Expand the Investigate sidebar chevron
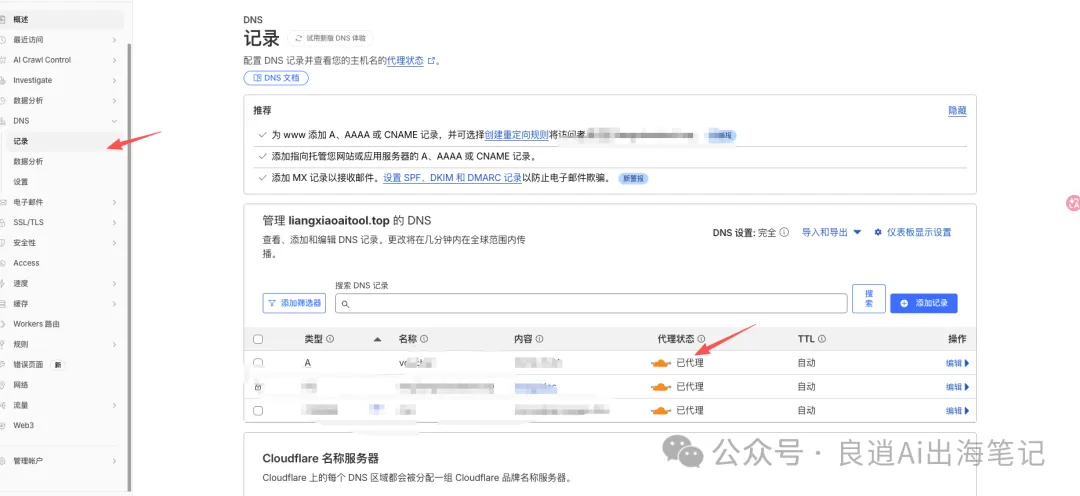 coord(114,81)
